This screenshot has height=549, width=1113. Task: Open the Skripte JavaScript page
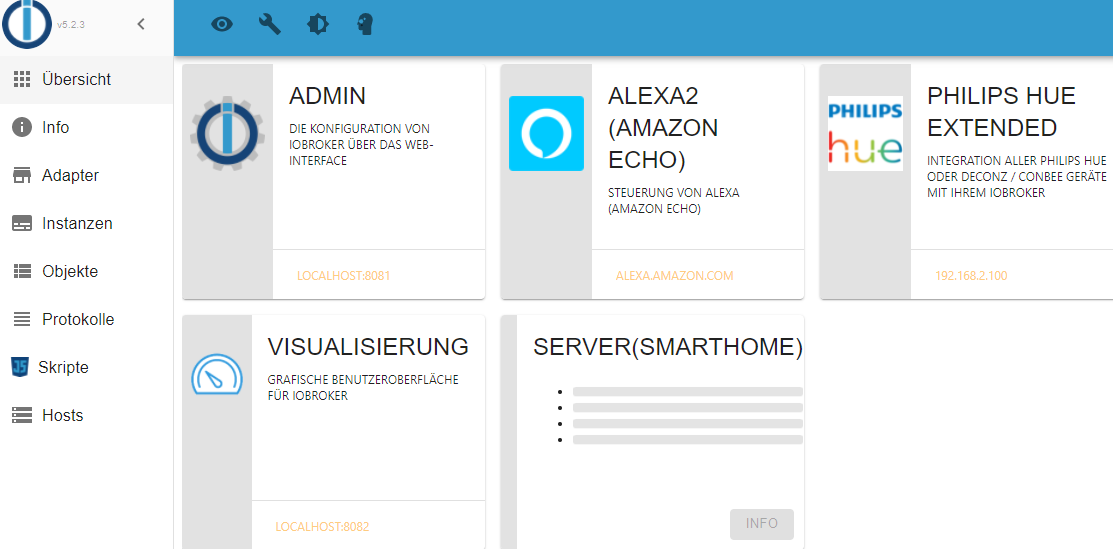pyautogui.click(x=87, y=368)
